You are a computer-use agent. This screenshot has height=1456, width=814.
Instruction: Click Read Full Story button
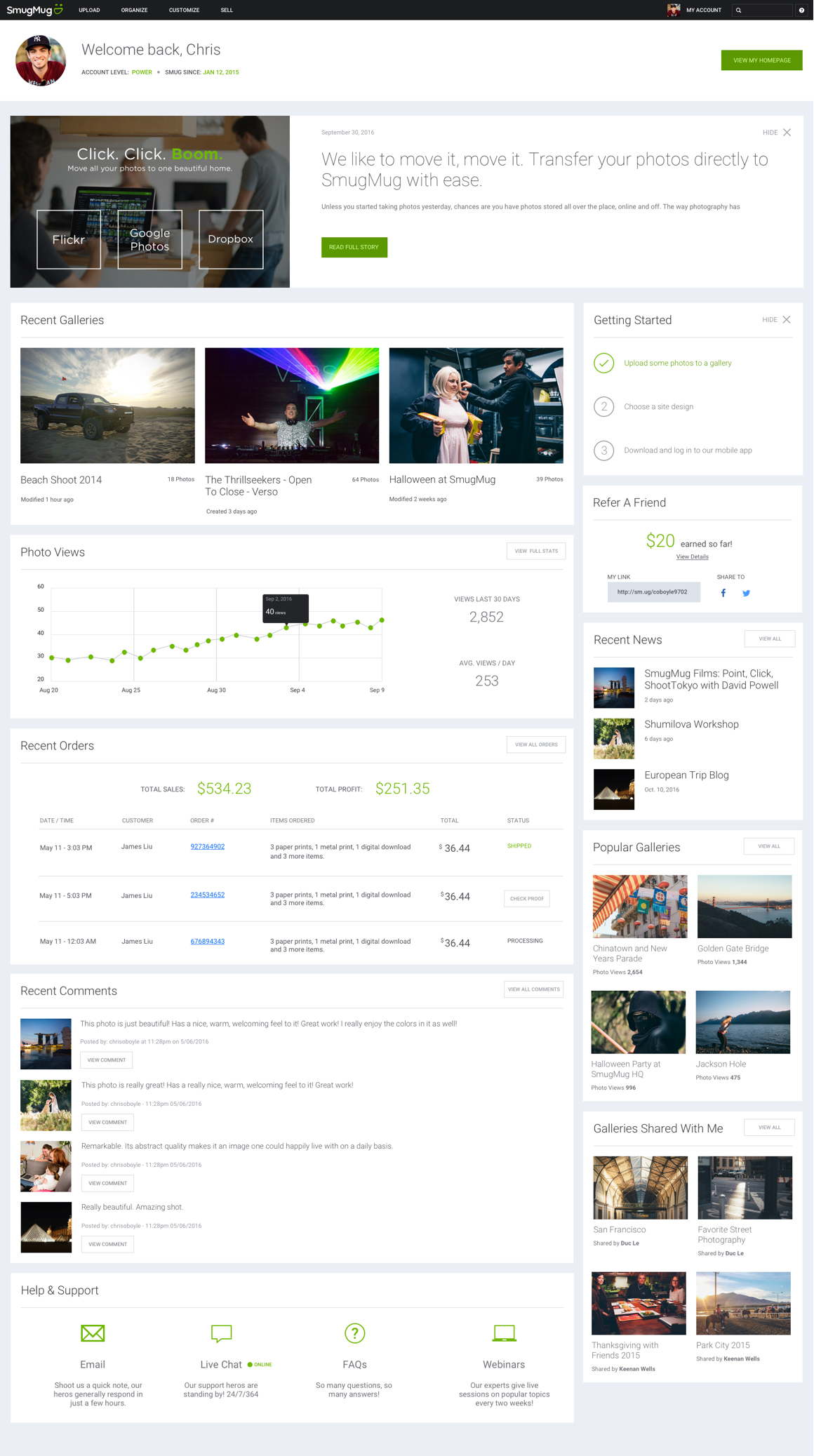pos(354,247)
